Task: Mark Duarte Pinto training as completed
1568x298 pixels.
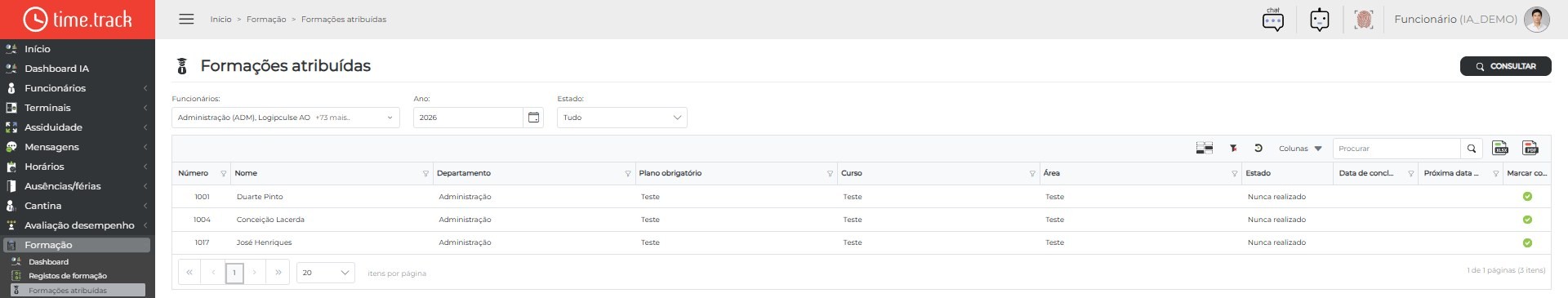Action: click(x=1527, y=197)
